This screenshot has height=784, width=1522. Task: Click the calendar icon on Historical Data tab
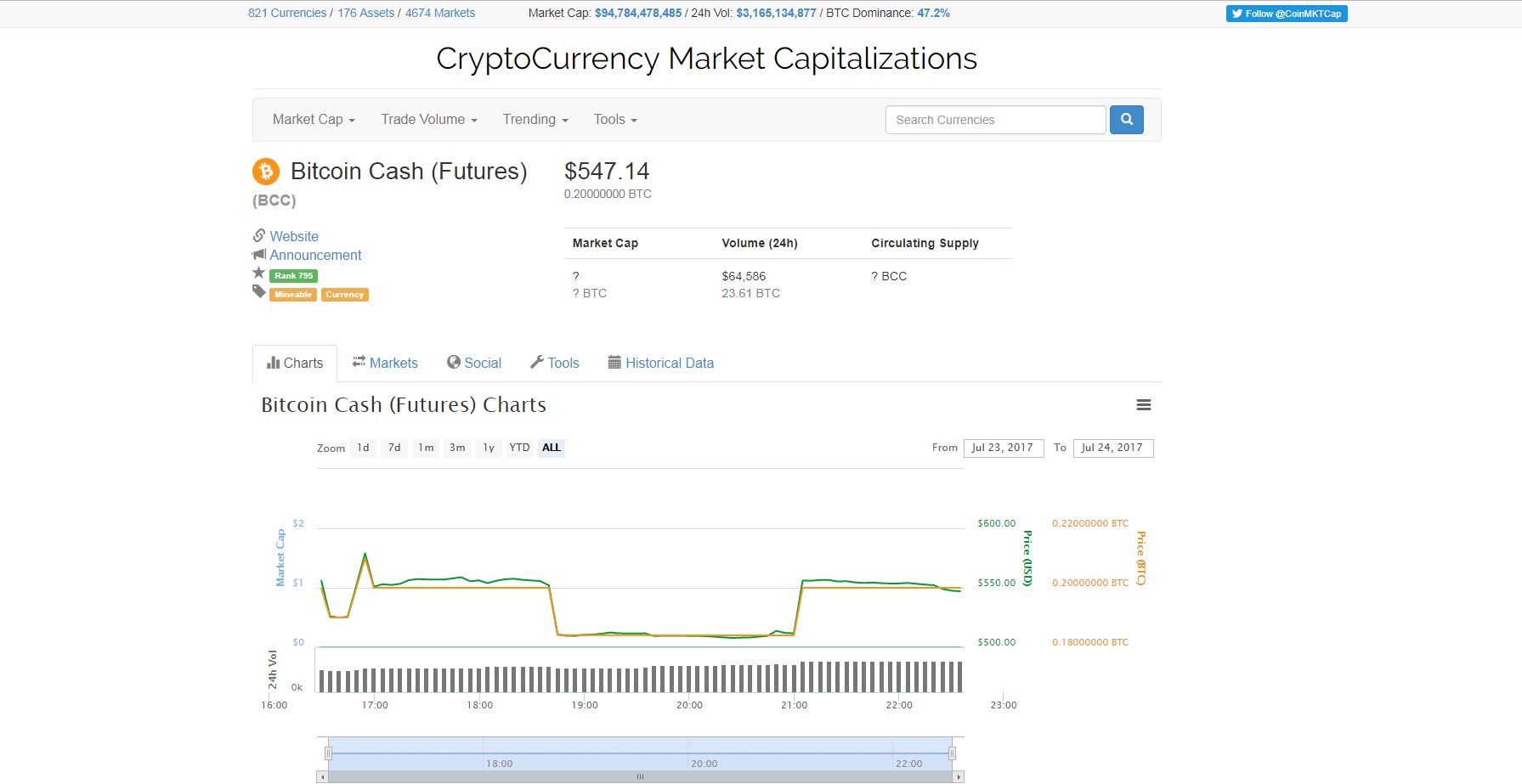click(614, 362)
